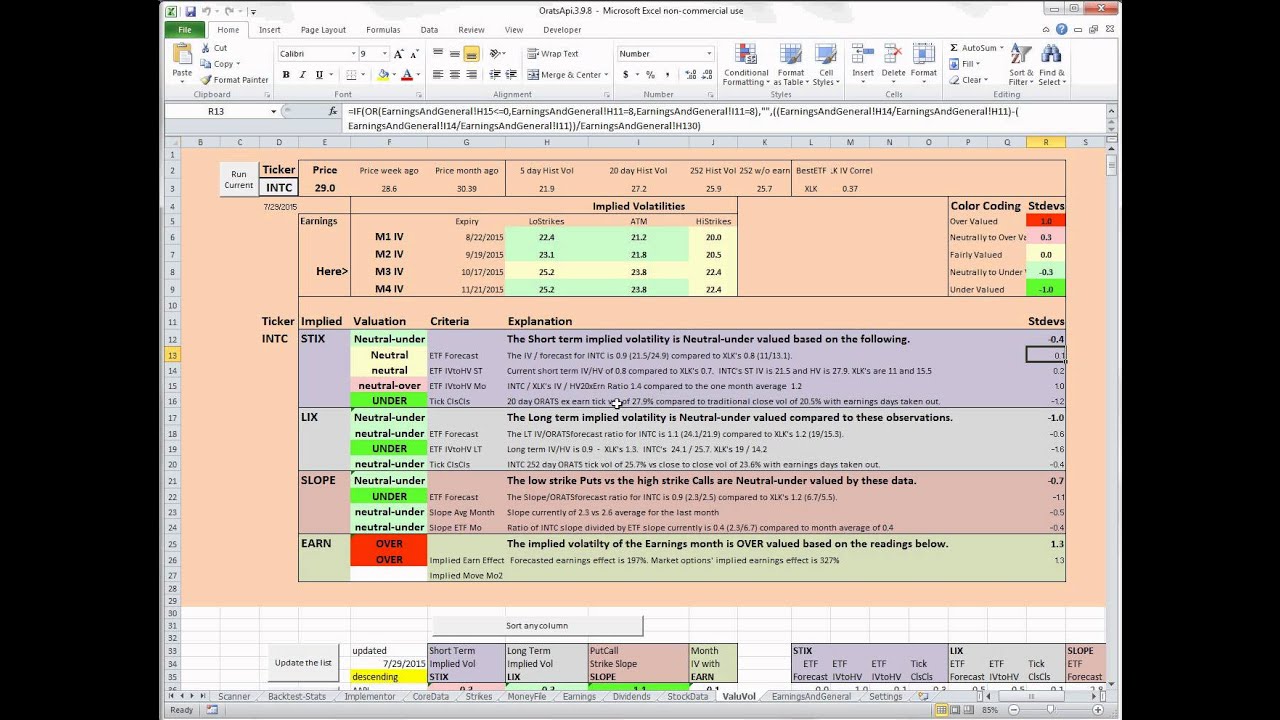
Task: Open the font size dropdown
Action: click(384, 54)
